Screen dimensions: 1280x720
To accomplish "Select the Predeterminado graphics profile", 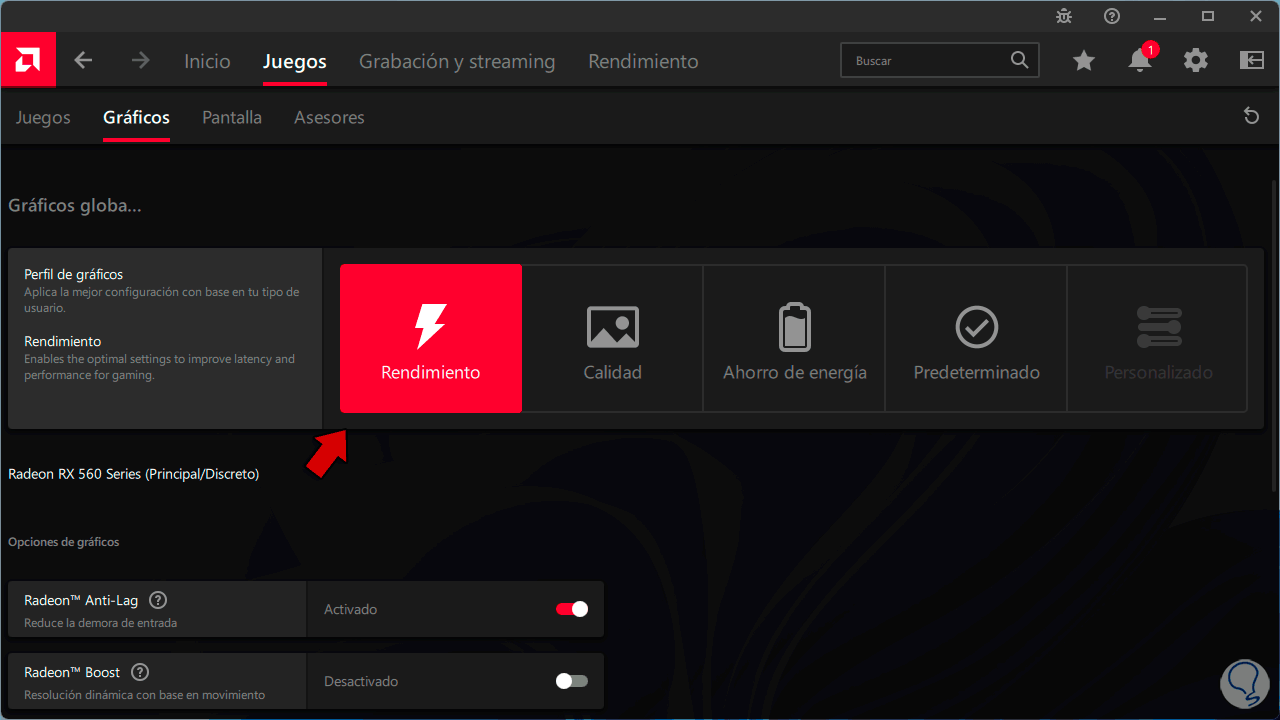I will point(977,338).
